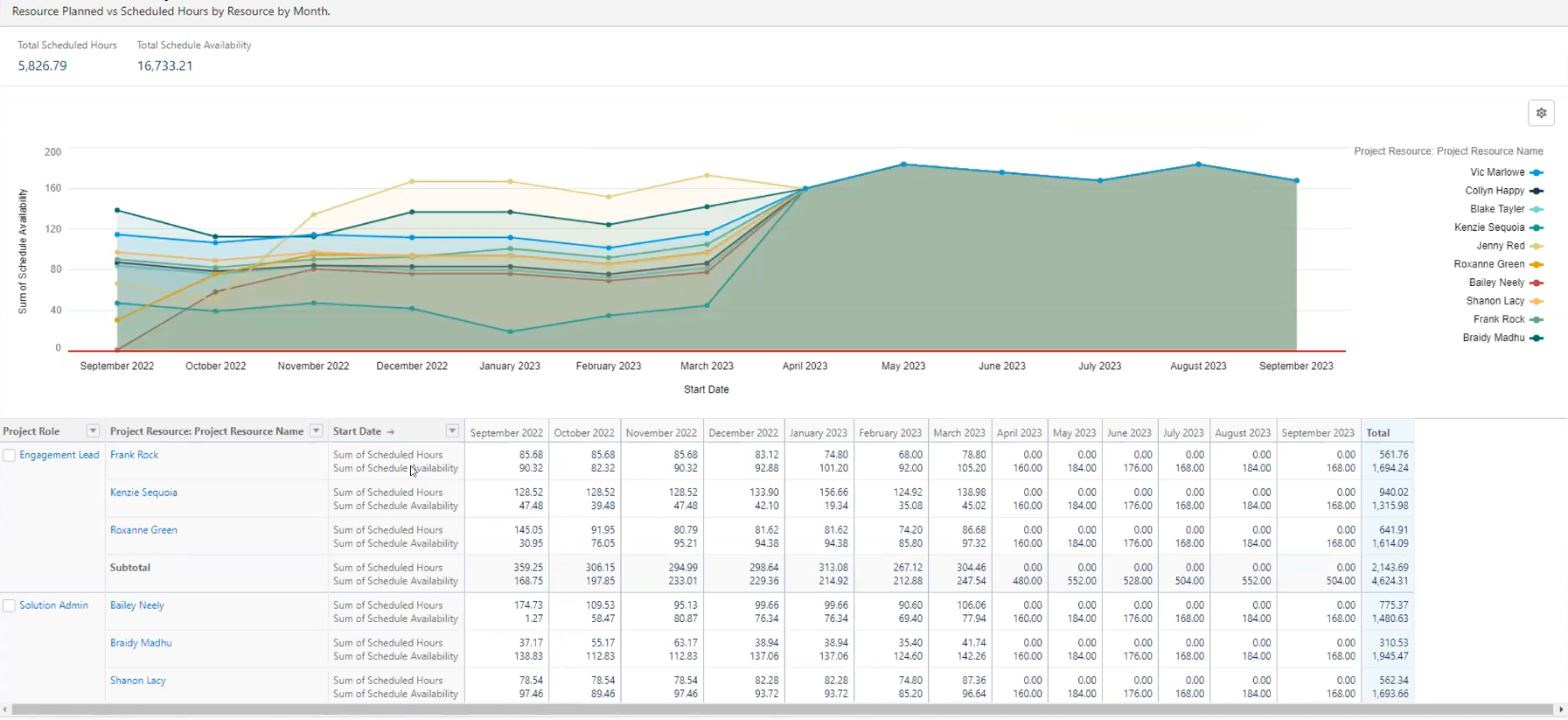Click the Blake Tayler legend name
This screenshot has width=1568, height=720.
point(1497,210)
